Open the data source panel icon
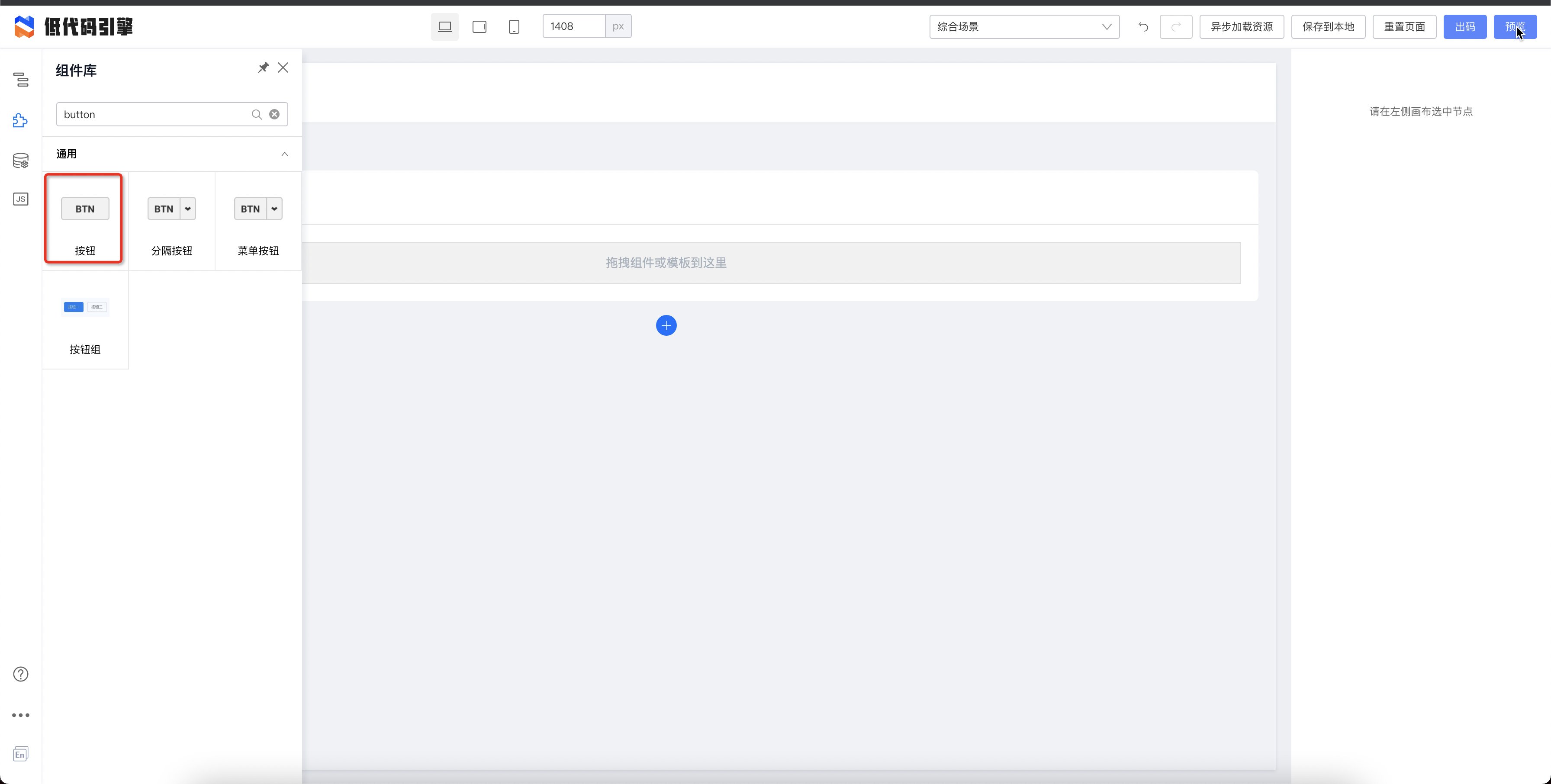Viewport: 1551px width, 784px height. pyautogui.click(x=20, y=161)
